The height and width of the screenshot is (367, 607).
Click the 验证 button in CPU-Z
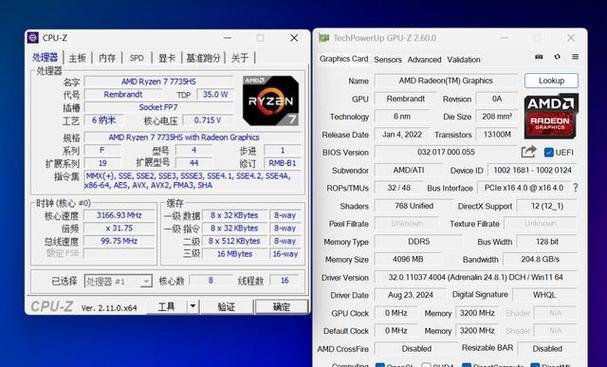click(x=226, y=307)
